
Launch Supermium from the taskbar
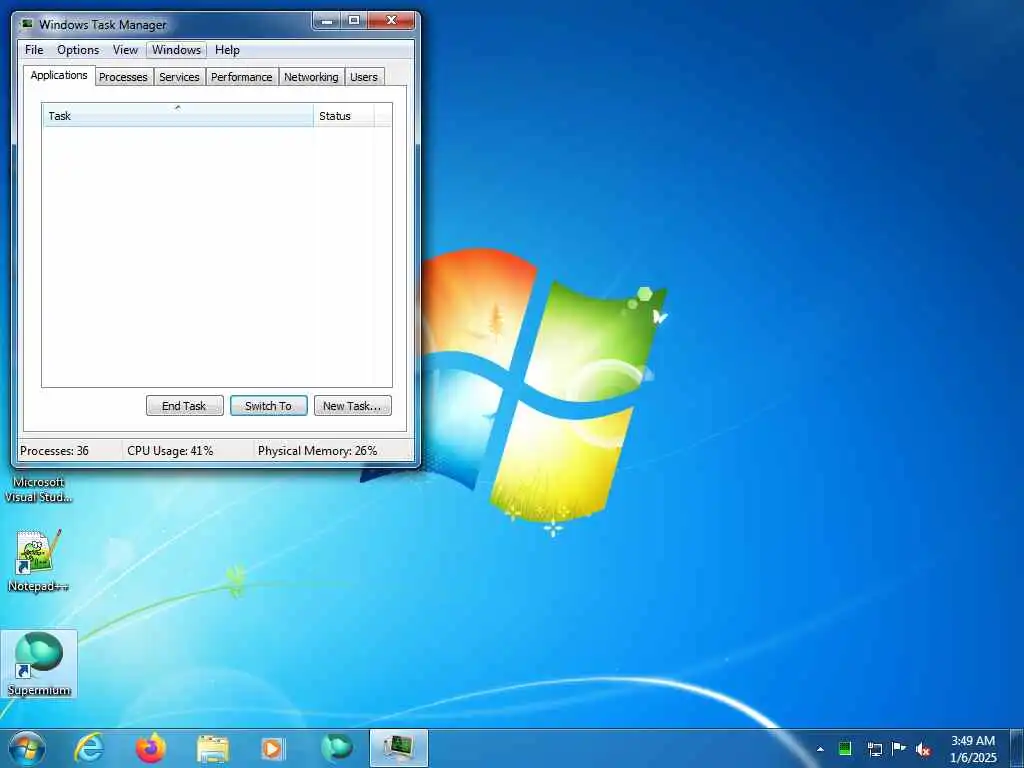click(337, 748)
